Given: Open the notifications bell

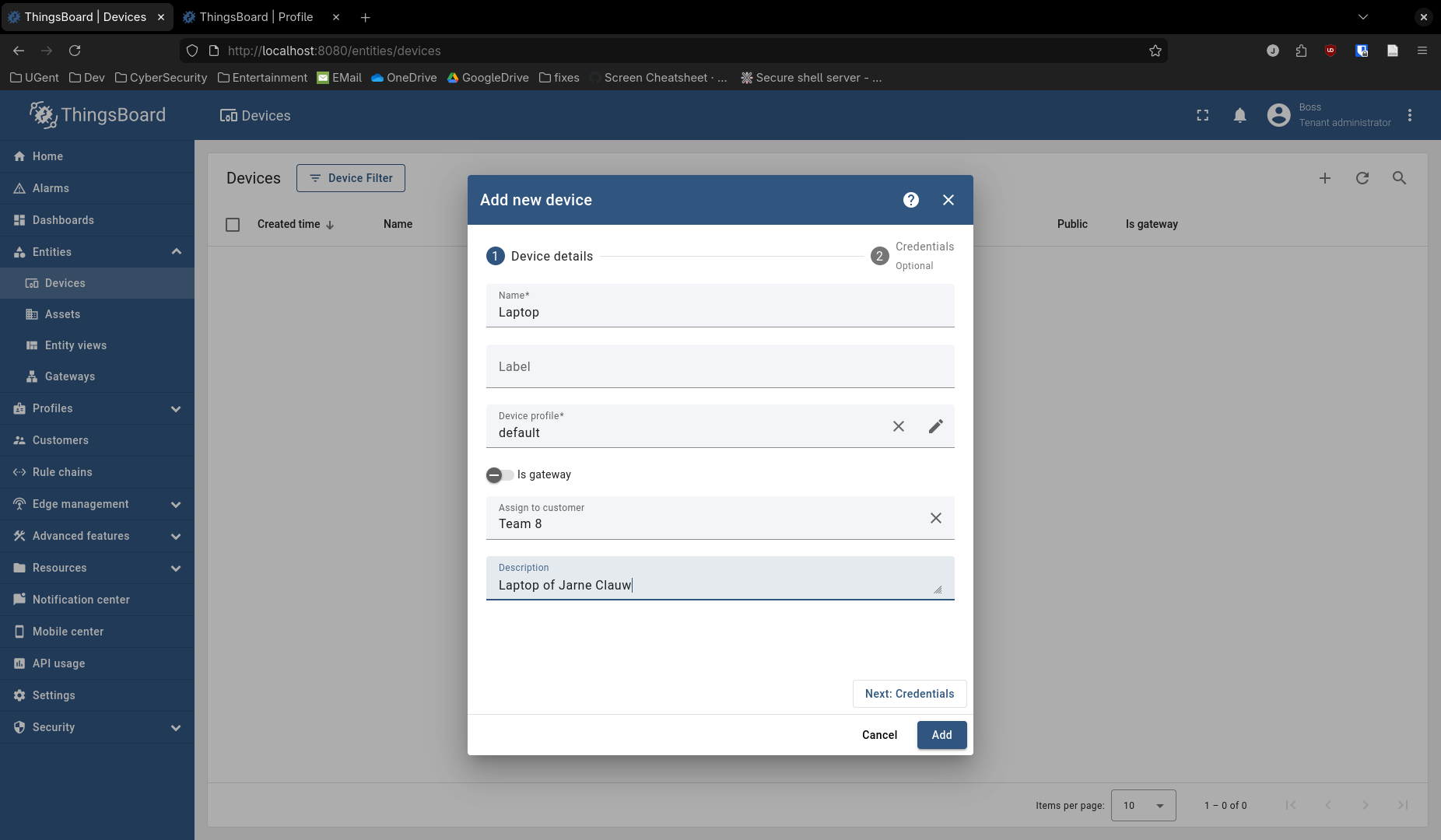Looking at the screenshot, I should coord(1240,115).
